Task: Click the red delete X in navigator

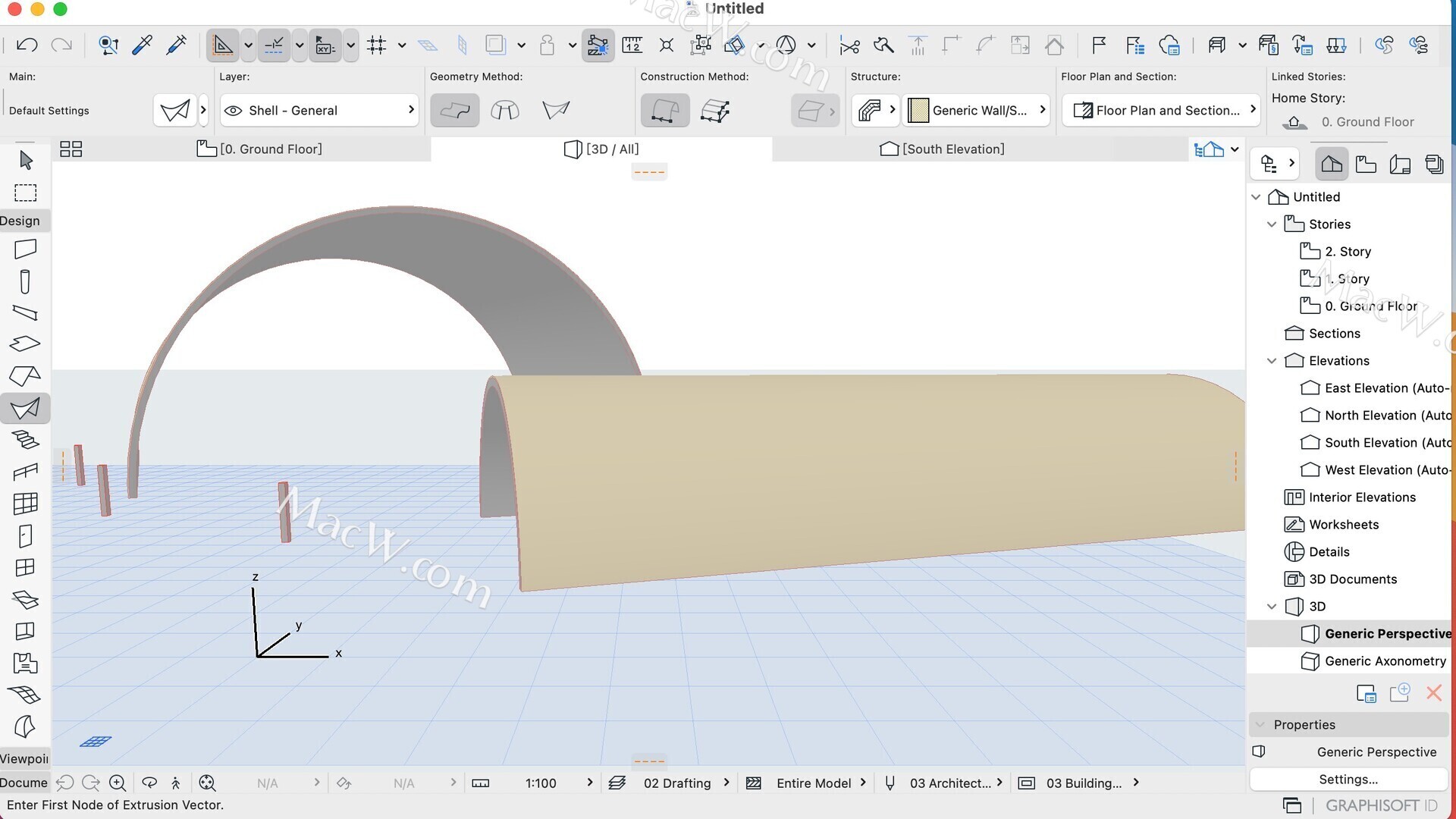Action: pos(1433,693)
